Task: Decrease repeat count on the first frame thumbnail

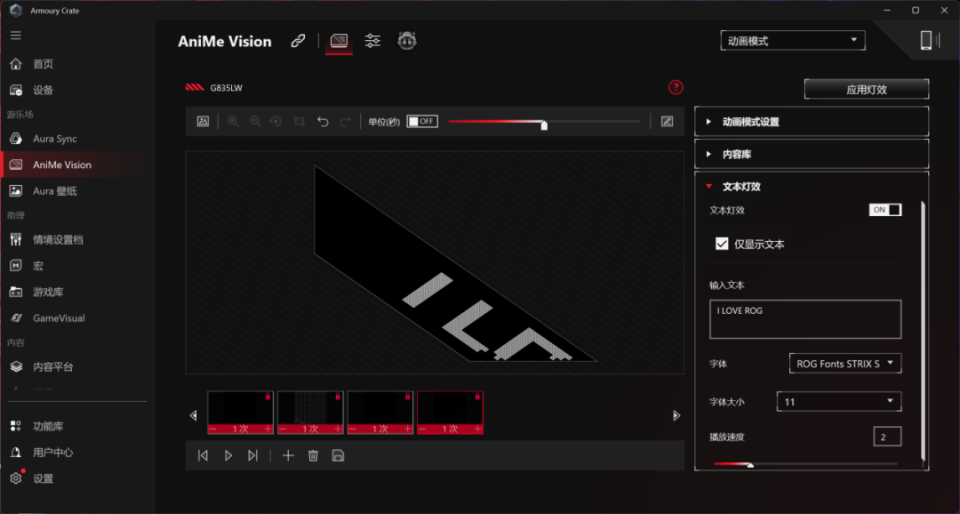Action: 212,429
